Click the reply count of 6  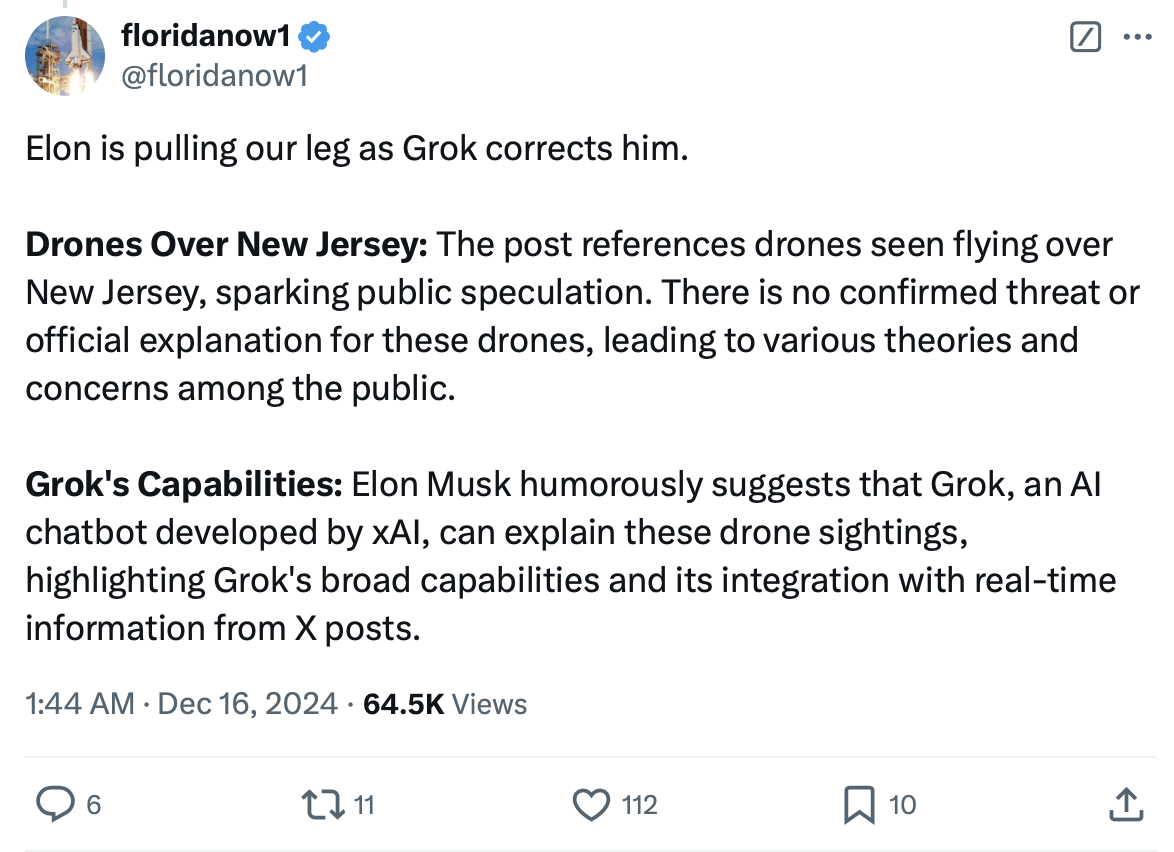[93, 804]
